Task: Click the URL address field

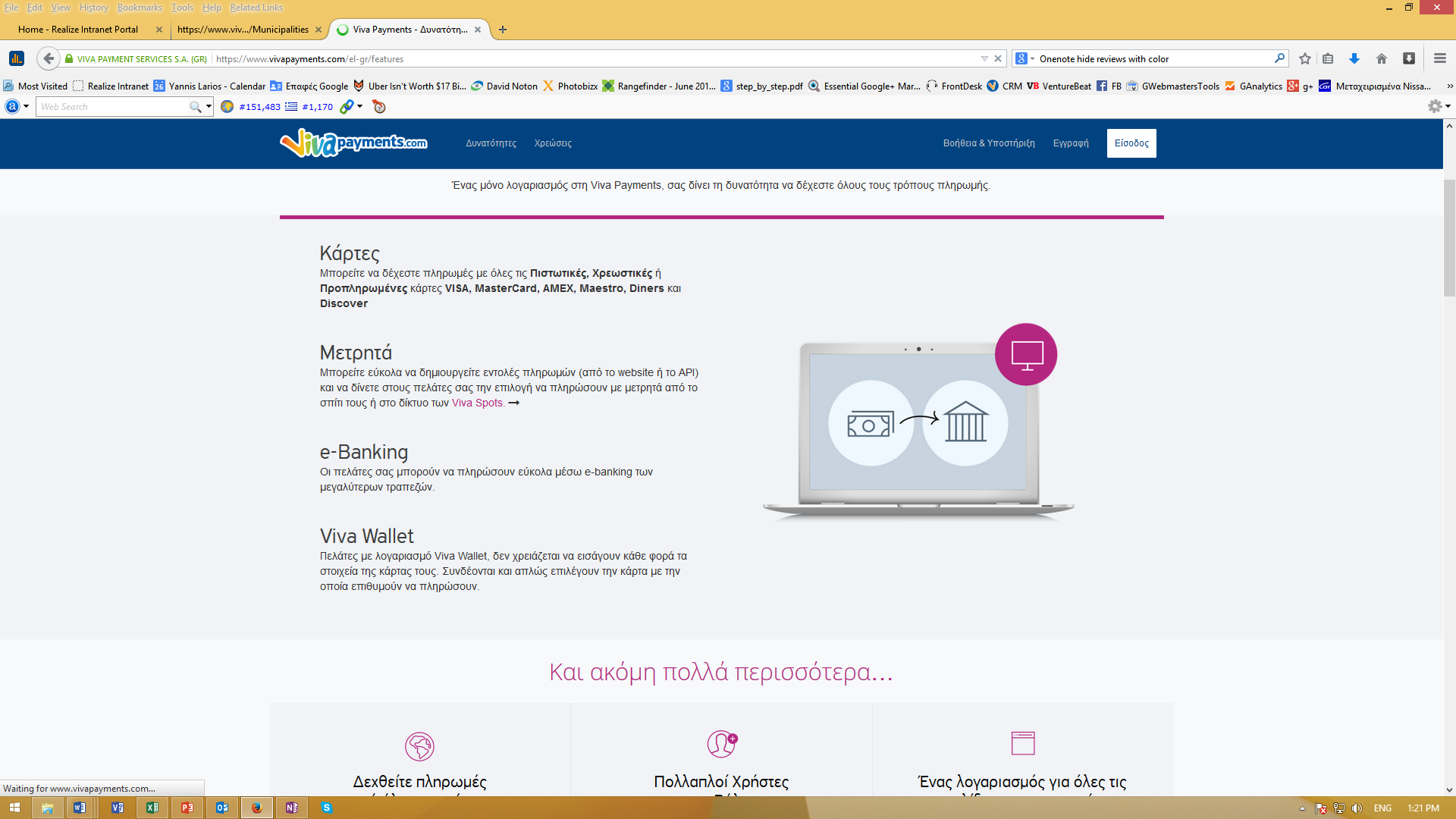Action: (x=595, y=58)
